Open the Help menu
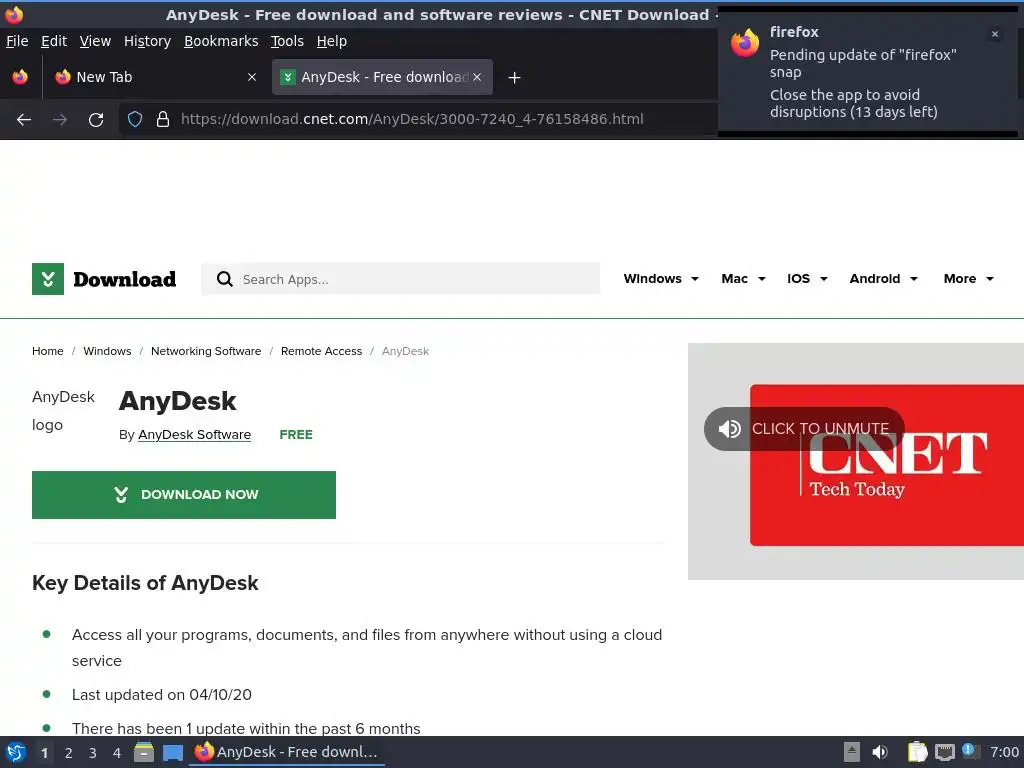 point(332,41)
